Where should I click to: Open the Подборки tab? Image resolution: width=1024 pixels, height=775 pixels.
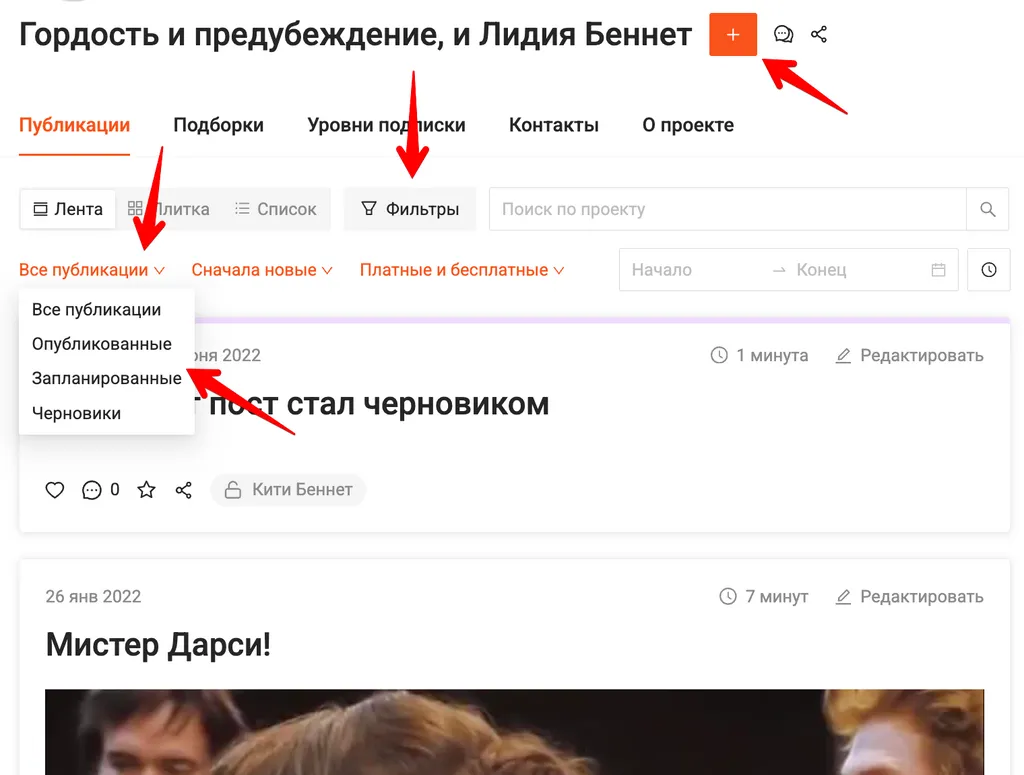[218, 125]
